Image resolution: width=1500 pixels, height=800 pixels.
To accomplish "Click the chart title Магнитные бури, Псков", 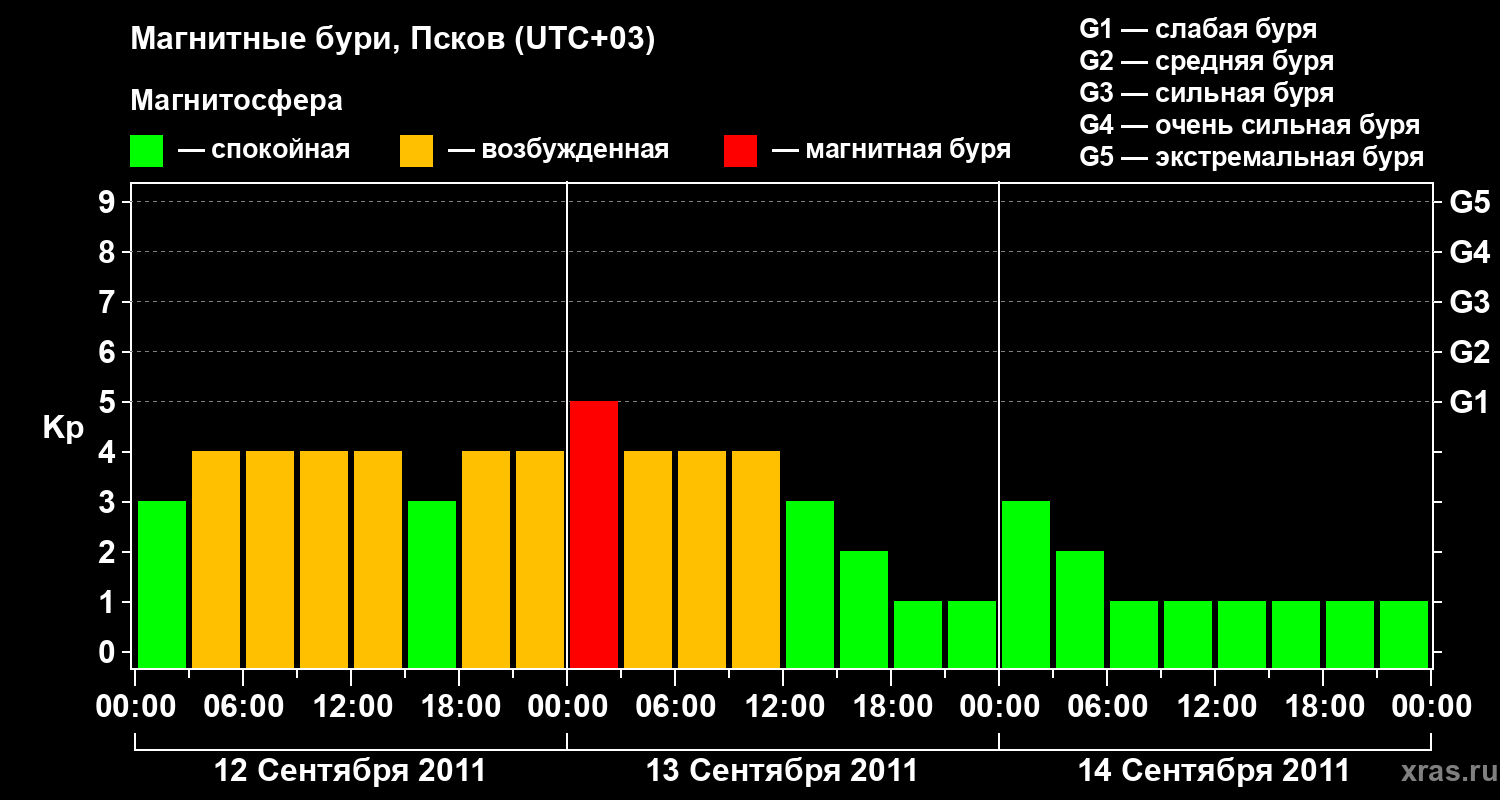I will point(393,40).
